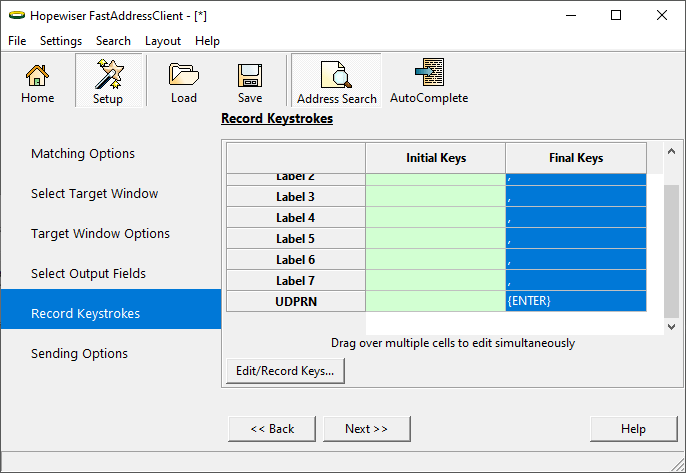Screen dimensions: 686x473
Task: Open the Settings menu
Action: pos(61,41)
